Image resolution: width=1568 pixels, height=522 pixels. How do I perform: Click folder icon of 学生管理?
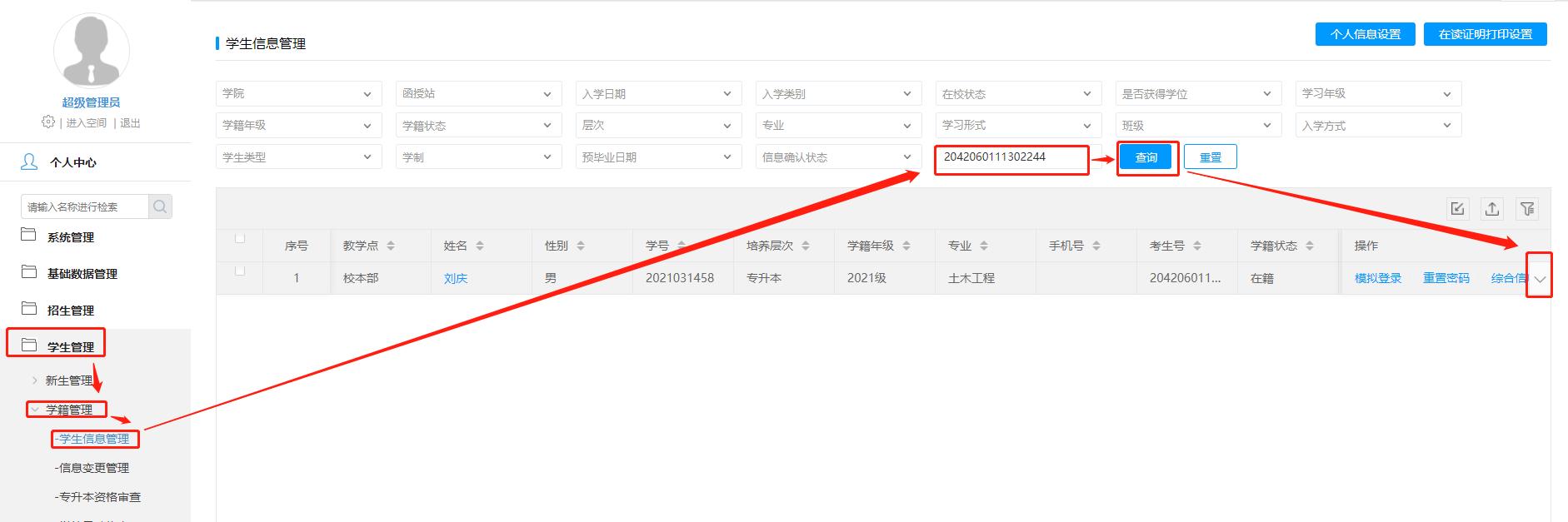(29, 346)
